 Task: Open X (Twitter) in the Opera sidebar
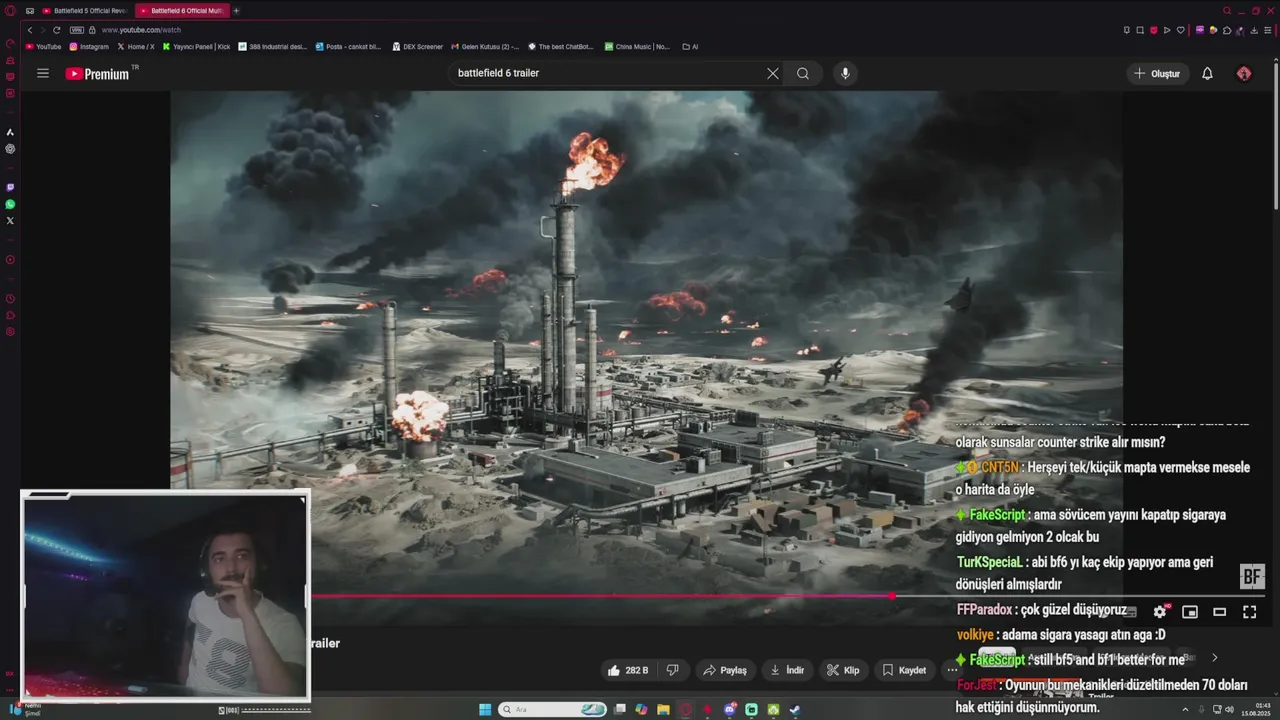pyautogui.click(x=10, y=220)
